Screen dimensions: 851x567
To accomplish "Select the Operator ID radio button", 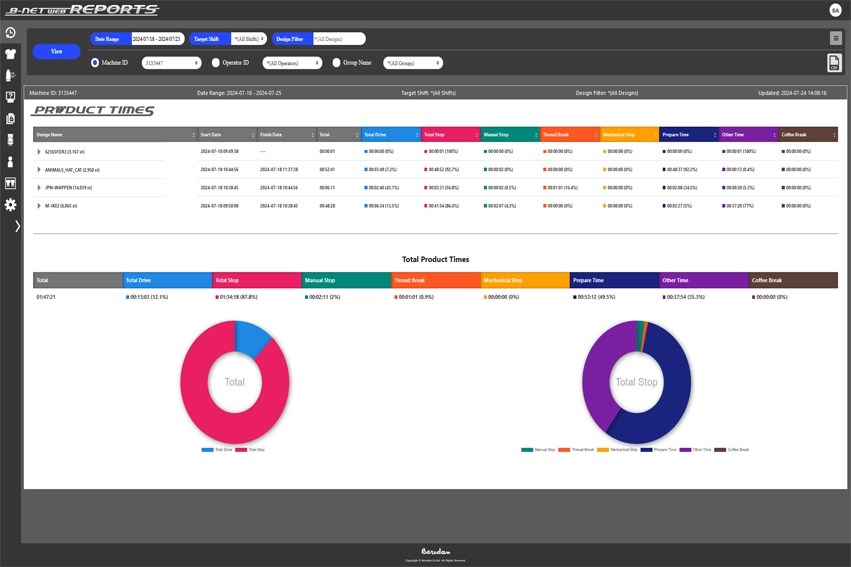I will [x=216, y=62].
